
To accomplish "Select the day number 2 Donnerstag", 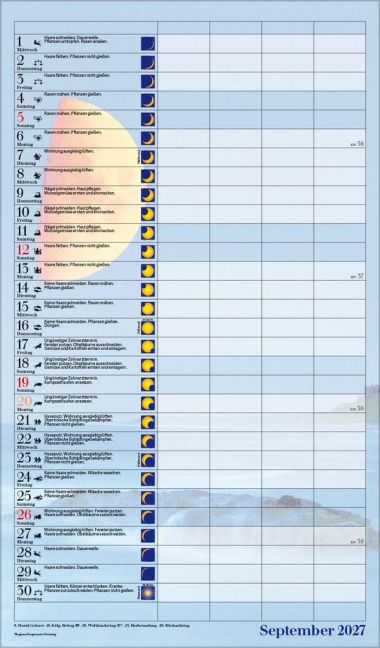I will [x=21, y=60].
